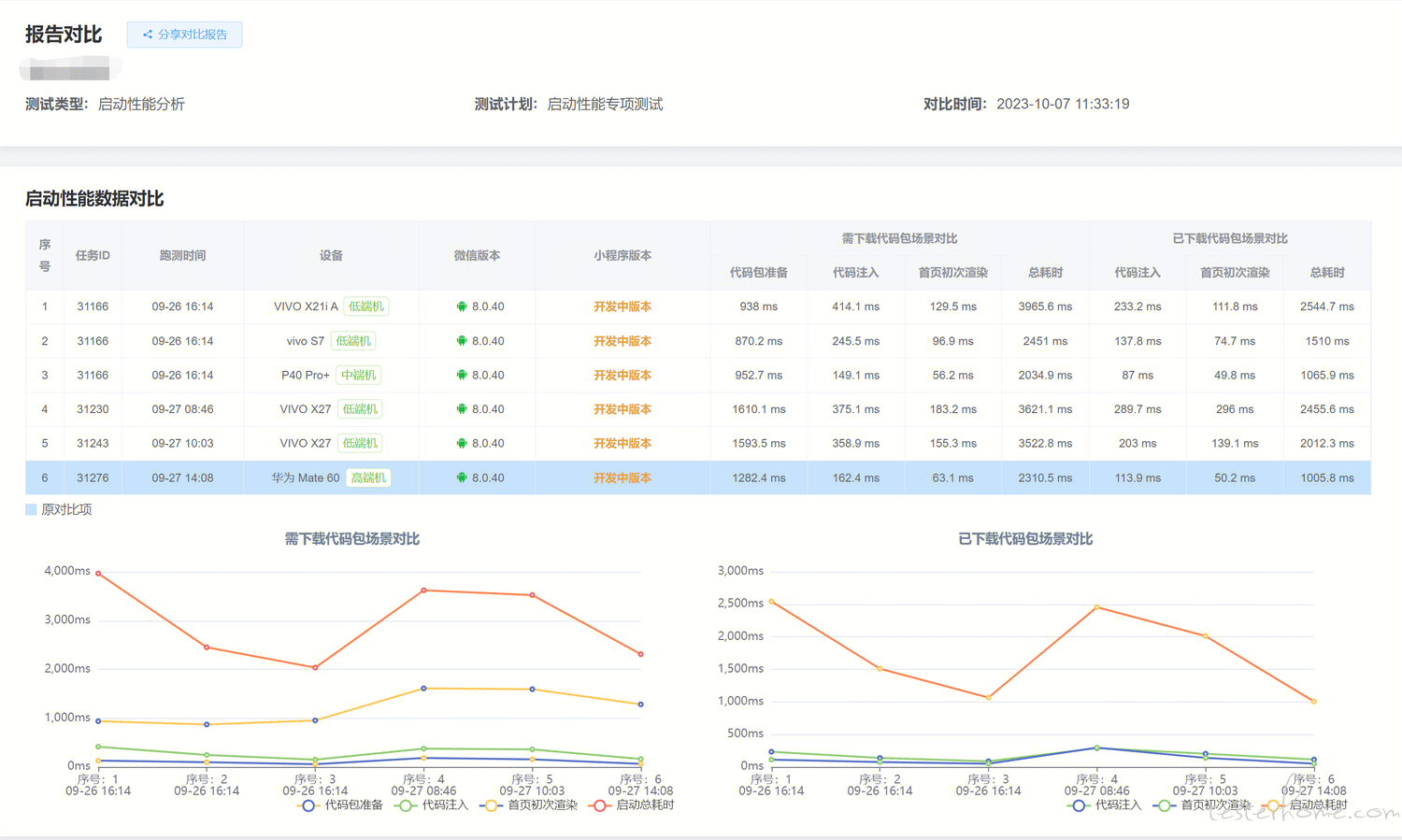The height and width of the screenshot is (840, 1402).
Task: Toggle 代码注入 legend in 需下载代码包 chart
Action: [x=431, y=804]
